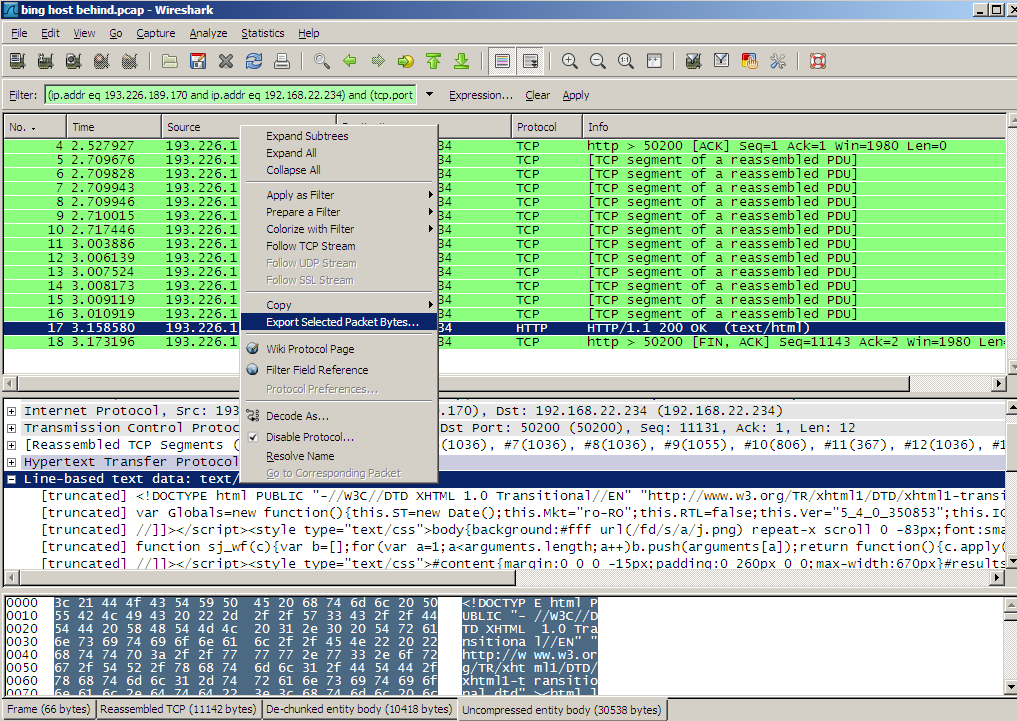Click the Zoom in toolbar icon

[x=570, y=61]
